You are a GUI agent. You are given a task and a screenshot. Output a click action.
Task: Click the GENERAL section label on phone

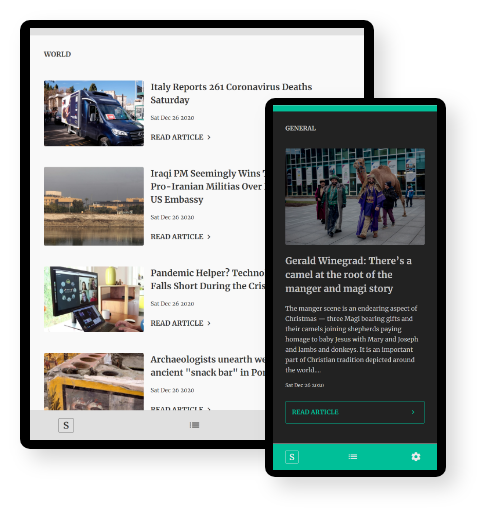(x=300, y=128)
